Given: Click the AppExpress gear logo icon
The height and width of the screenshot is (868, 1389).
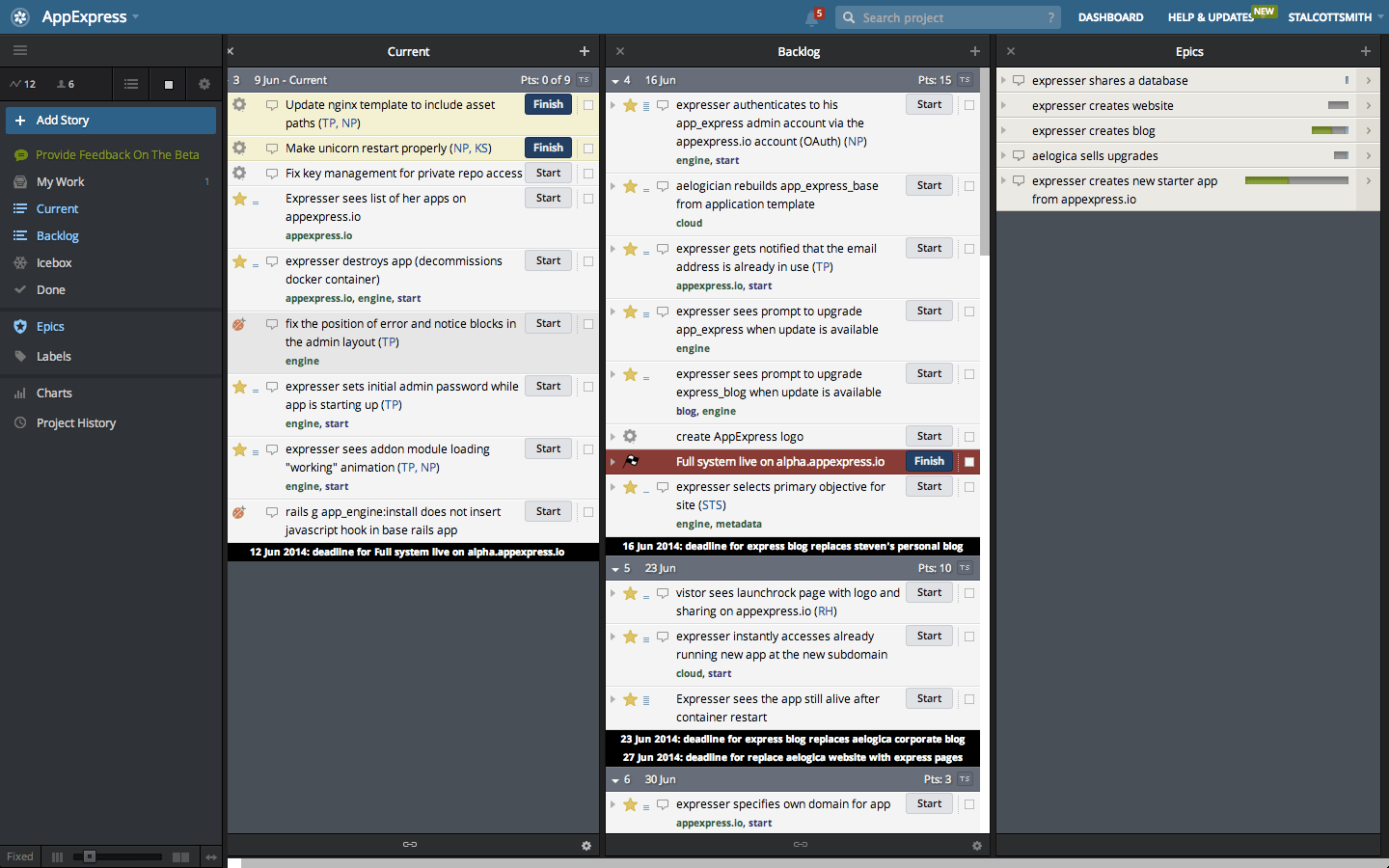Looking at the screenshot, I should coord(20,17).
